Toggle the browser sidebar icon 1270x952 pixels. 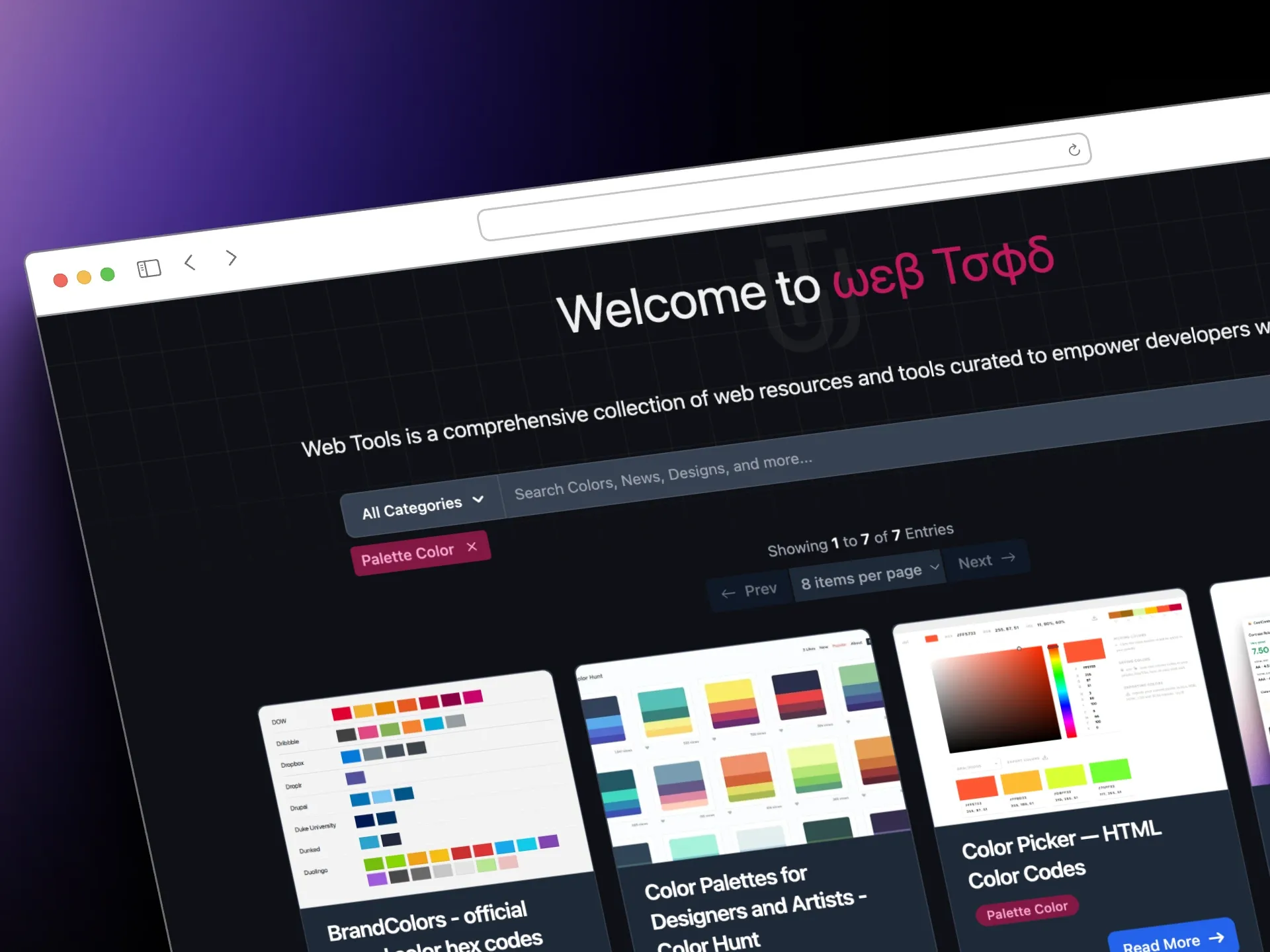click(149, 268)
